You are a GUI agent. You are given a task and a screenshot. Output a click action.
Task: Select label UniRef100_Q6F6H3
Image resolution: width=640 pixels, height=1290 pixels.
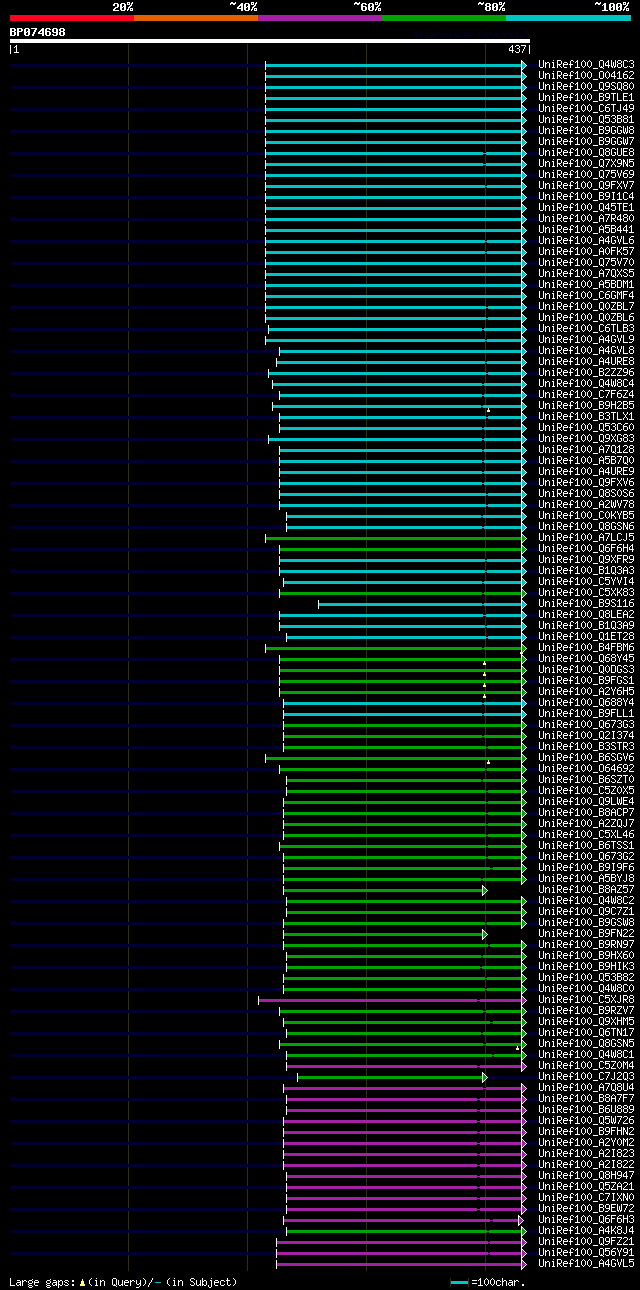coord(586,1219)
